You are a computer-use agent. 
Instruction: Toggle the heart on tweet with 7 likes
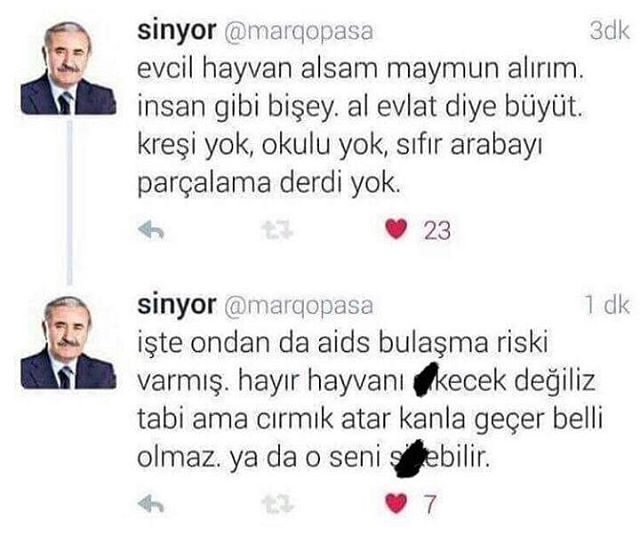tap(396, 503)
